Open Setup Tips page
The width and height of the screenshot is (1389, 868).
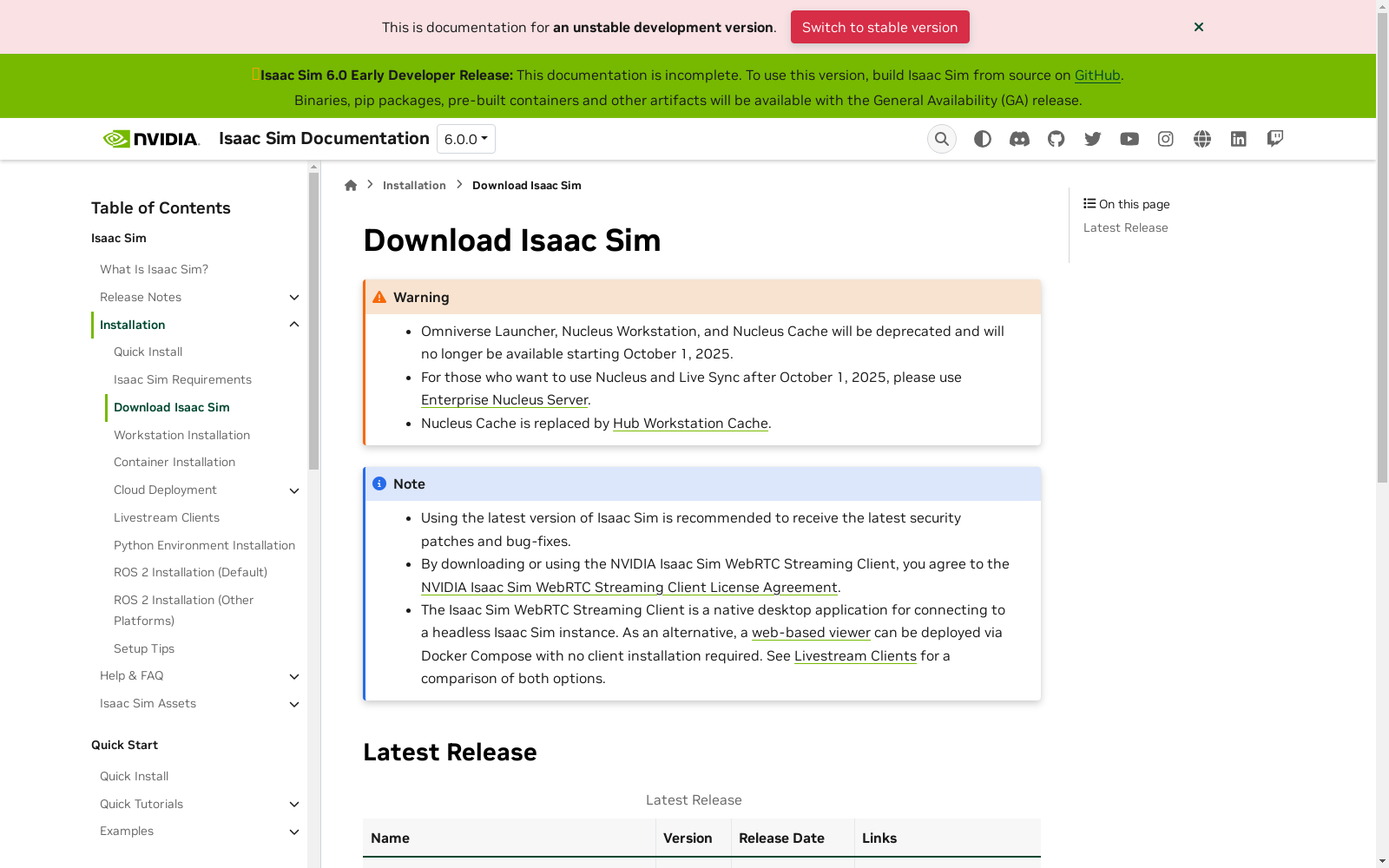[x=144, y=648]
